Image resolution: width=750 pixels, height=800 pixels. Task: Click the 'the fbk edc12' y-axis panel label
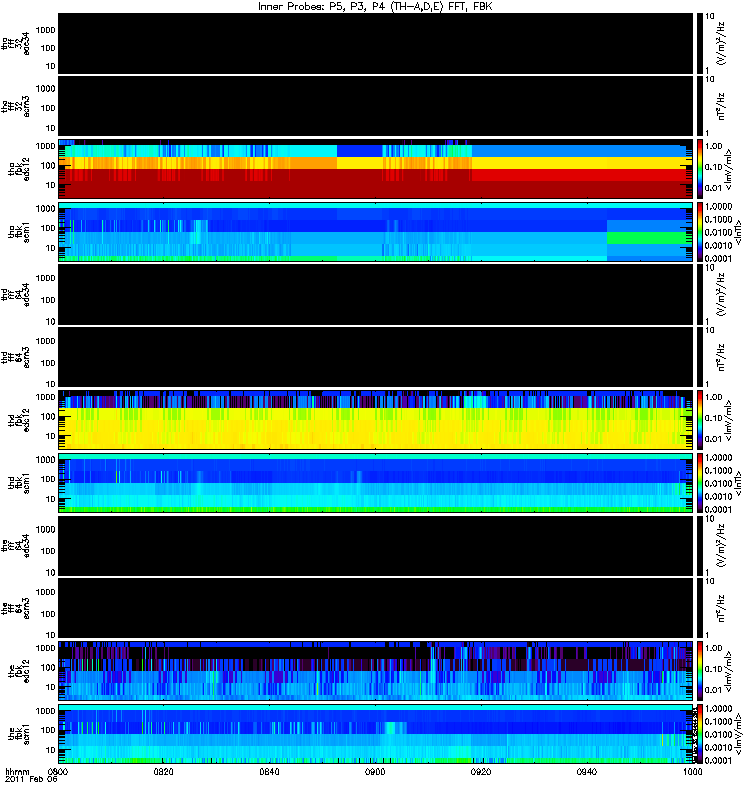19,671
